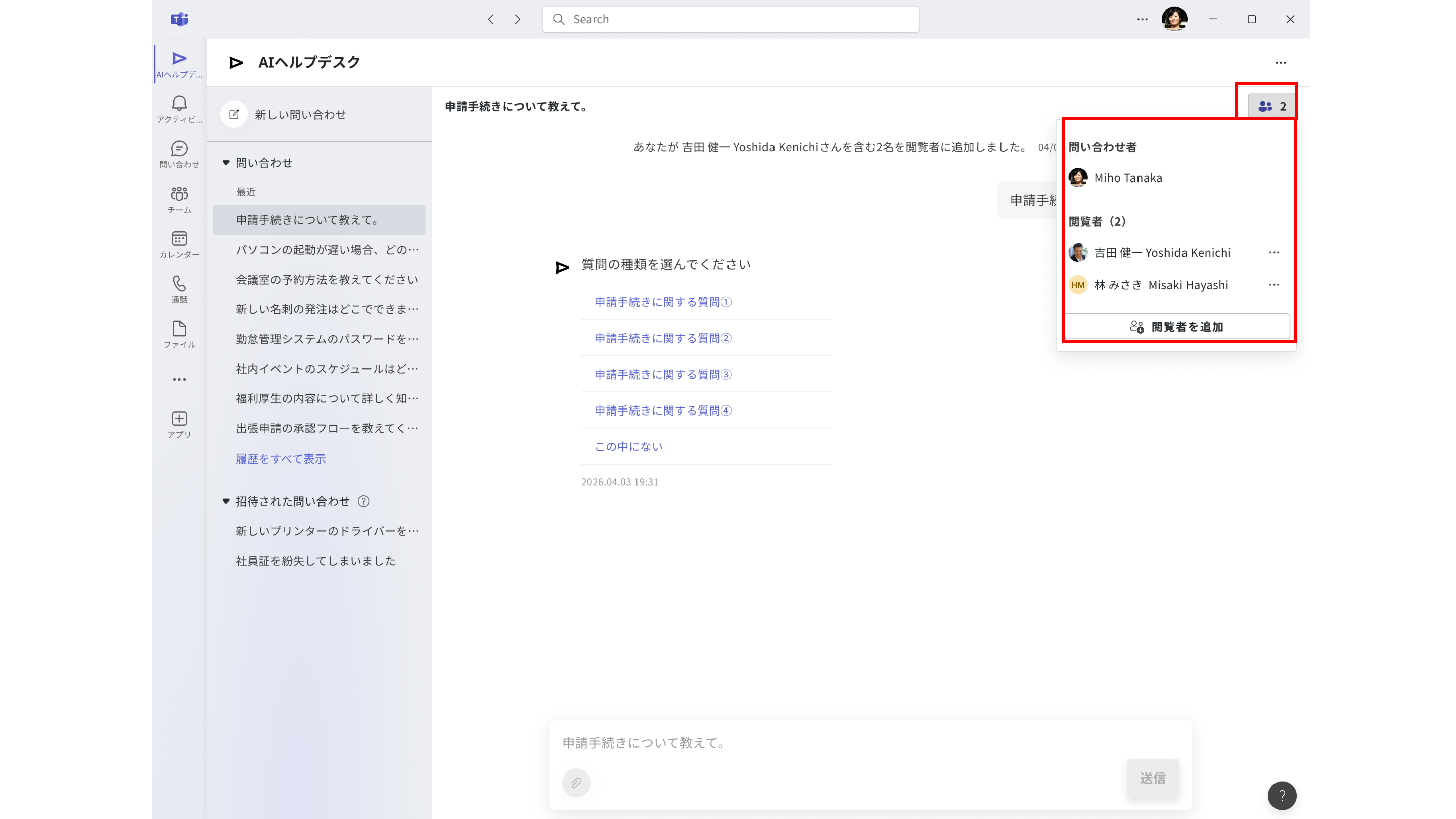Open the profile avatar in title bar

click(x=1174, y=19)
